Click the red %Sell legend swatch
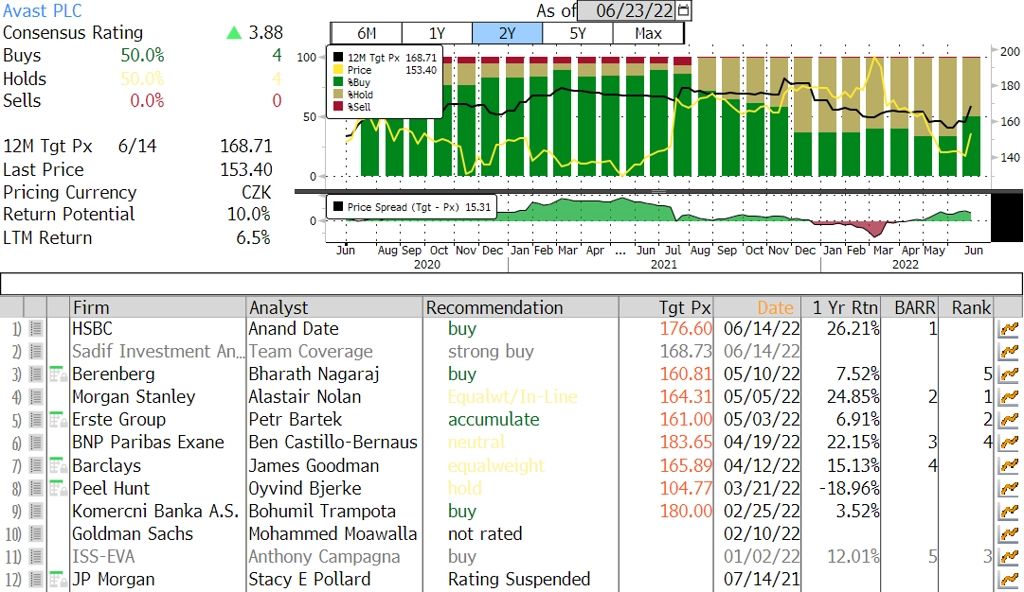 [x=338, y=107]
